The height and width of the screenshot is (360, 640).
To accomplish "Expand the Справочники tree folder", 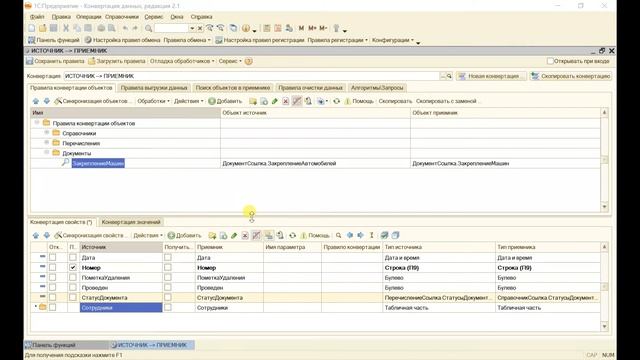I will point(47,133).
